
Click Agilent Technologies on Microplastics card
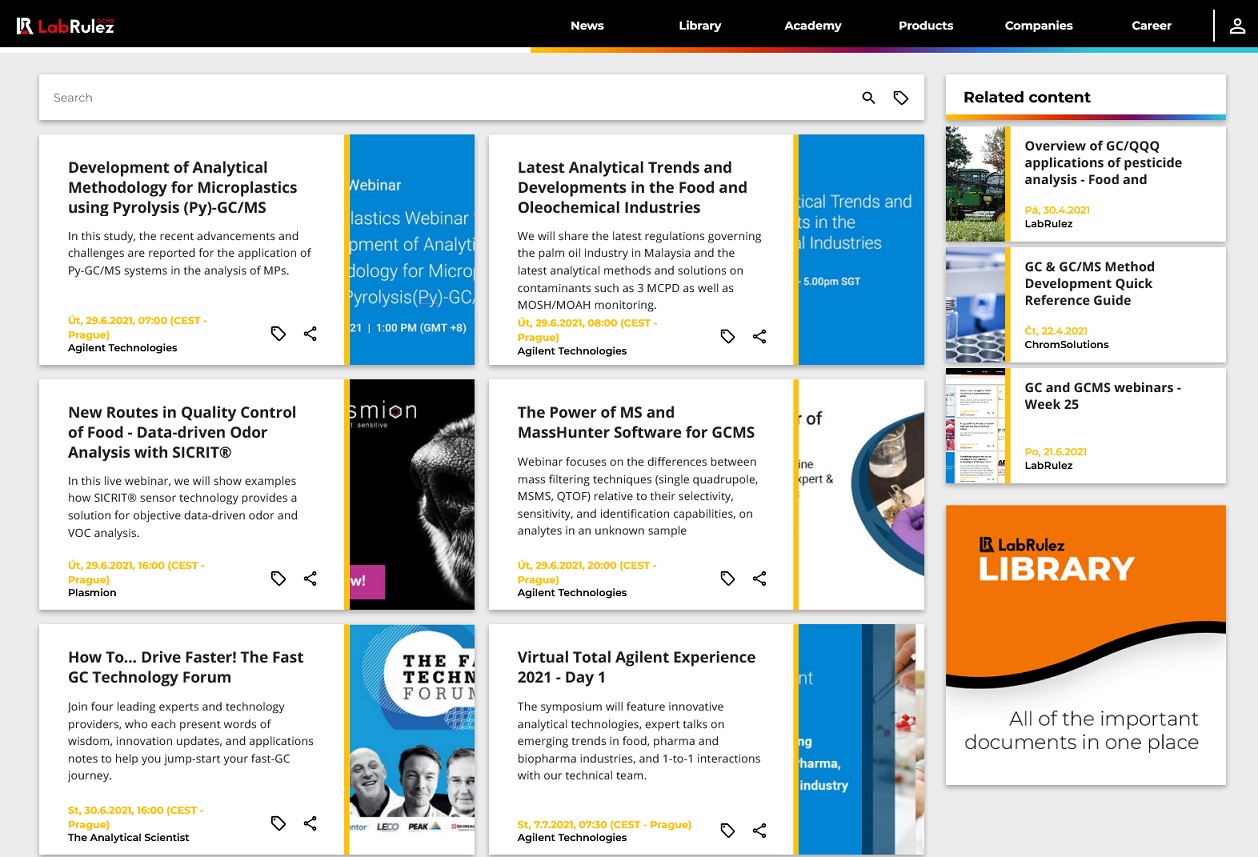(x=122, y=348)
